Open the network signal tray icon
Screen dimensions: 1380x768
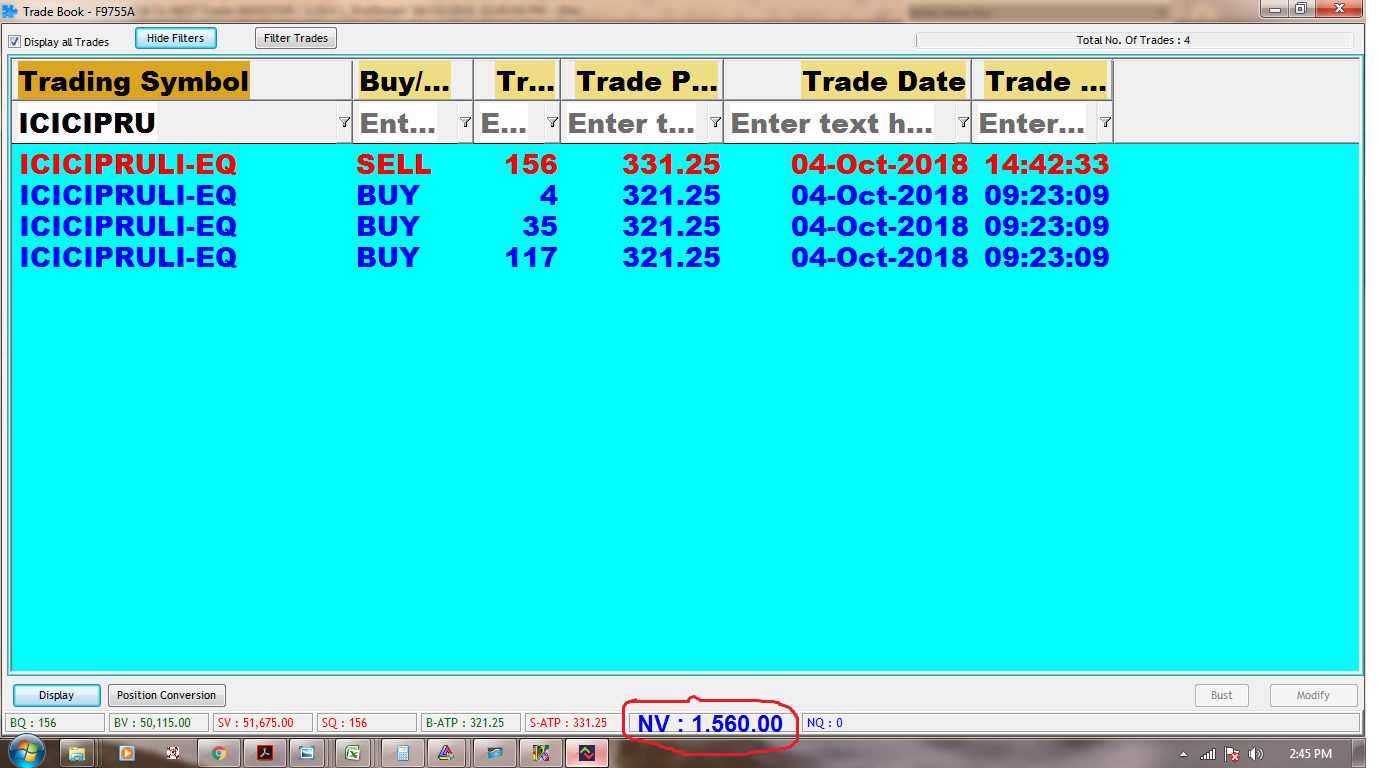(1208, 754)
